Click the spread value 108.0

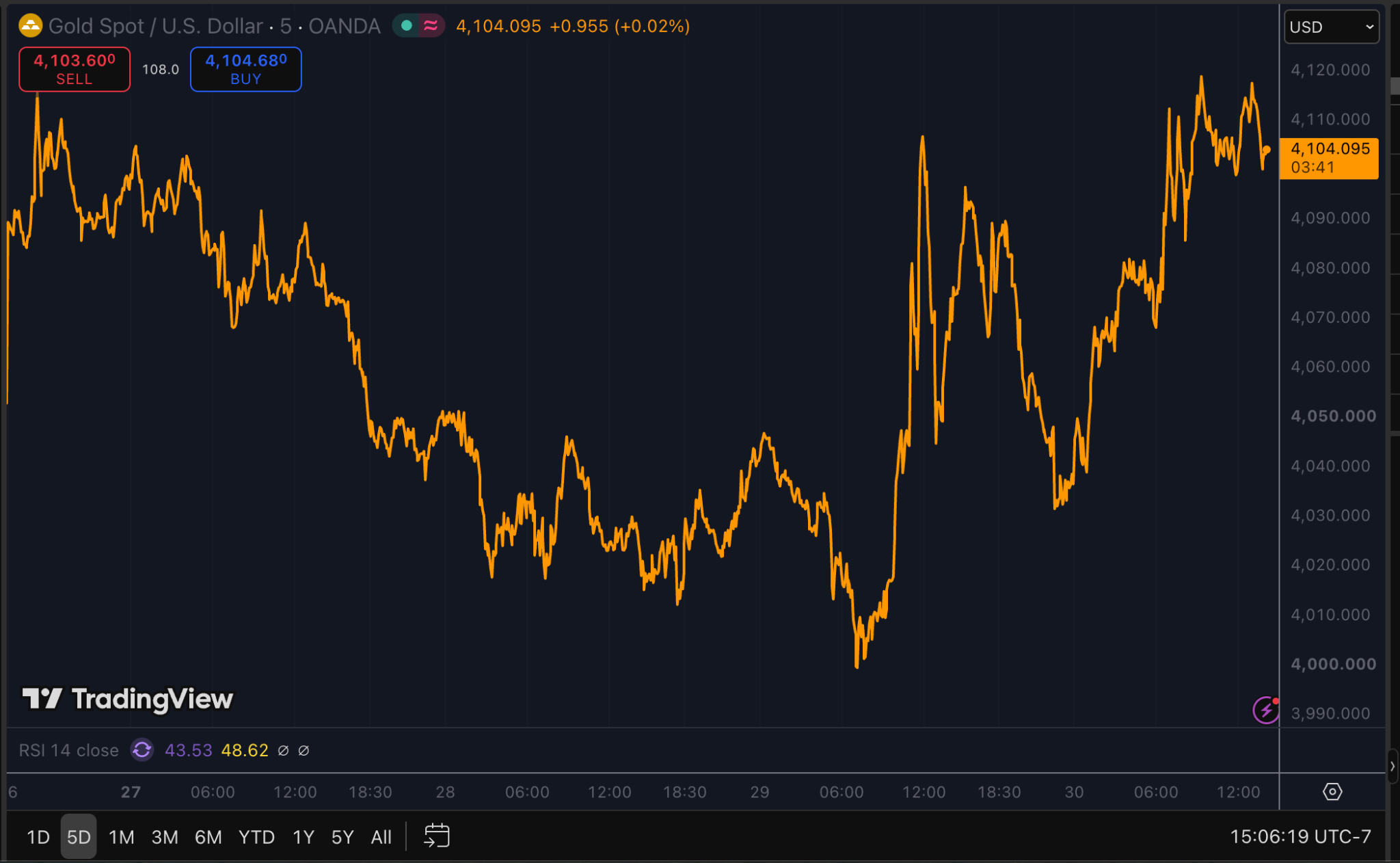[161, 69]
